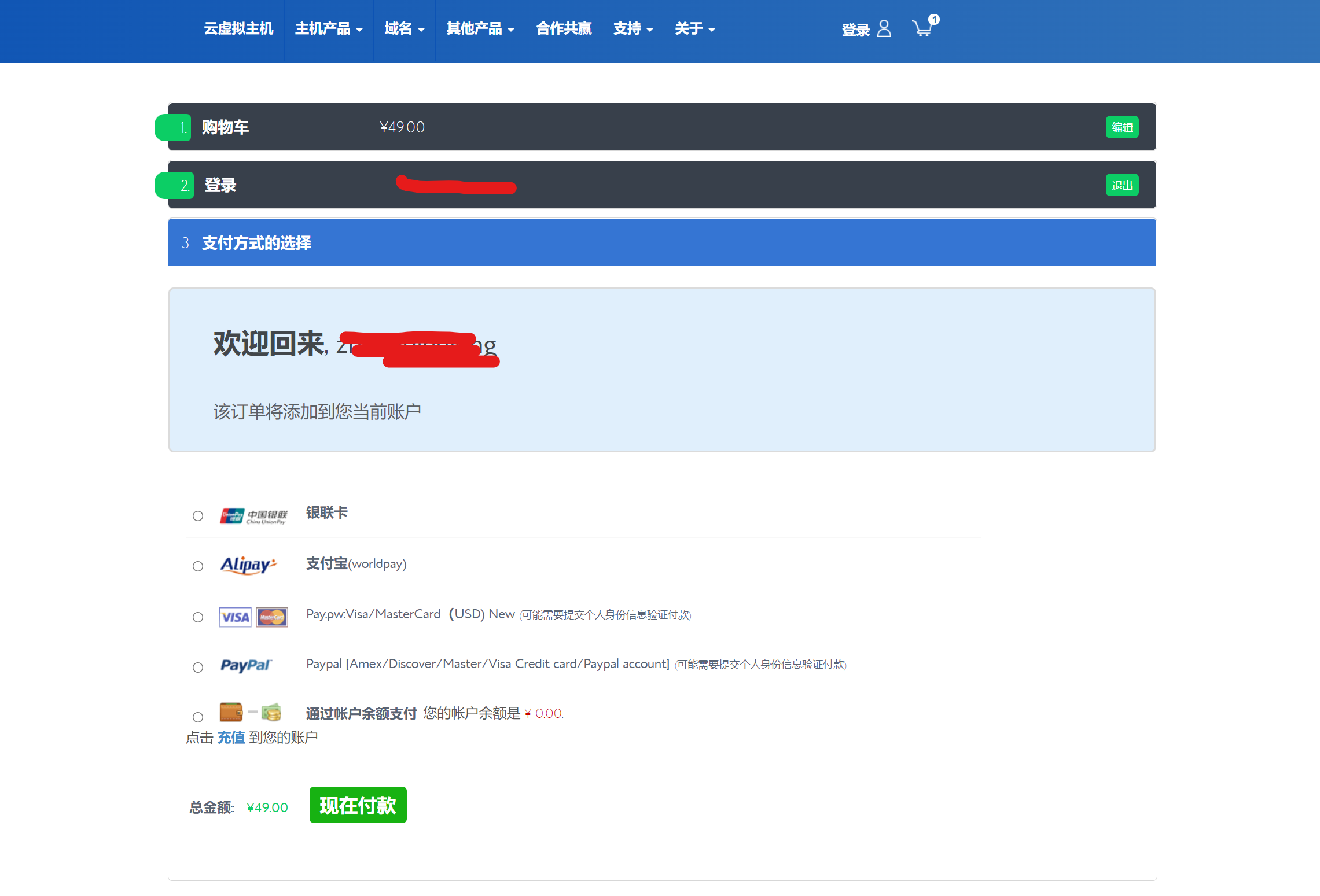Click the Alipay logo

pos(248,565)
